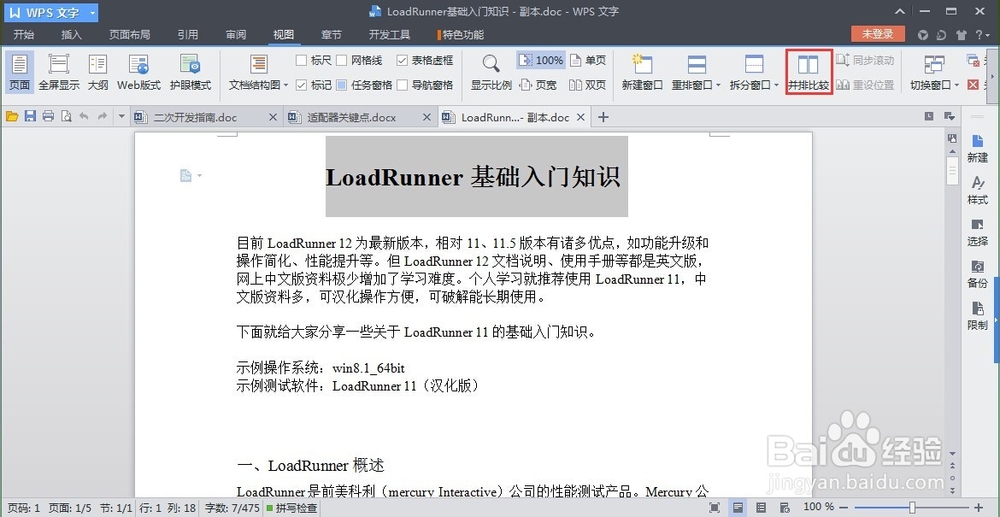
Task: Select status bar web layout icon
Action: pyautogui.click(x=783, y=507)
